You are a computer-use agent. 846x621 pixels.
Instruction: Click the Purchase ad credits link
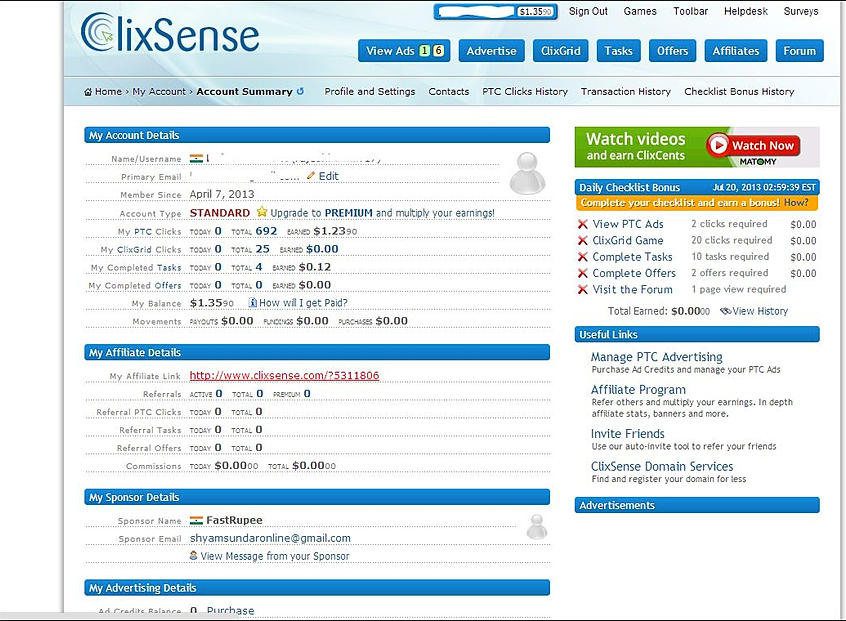[x=230, y=610]
